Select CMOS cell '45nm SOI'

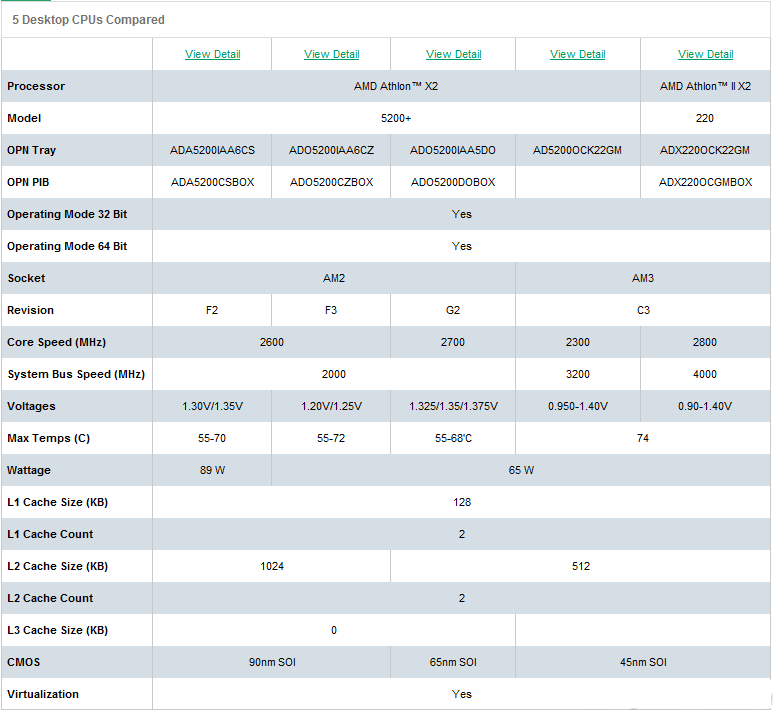[643, 663]
